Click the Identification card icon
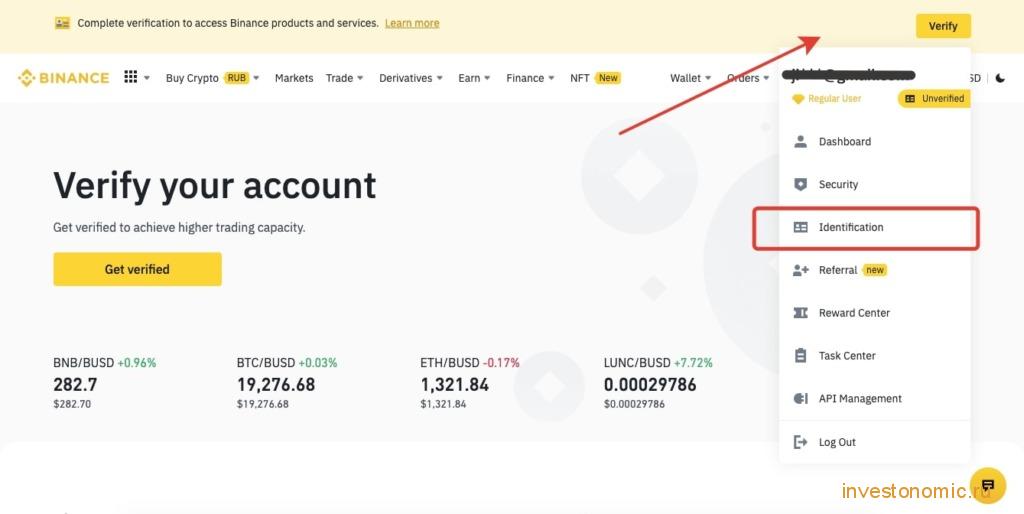1024x514 pixels. [800, 227]
